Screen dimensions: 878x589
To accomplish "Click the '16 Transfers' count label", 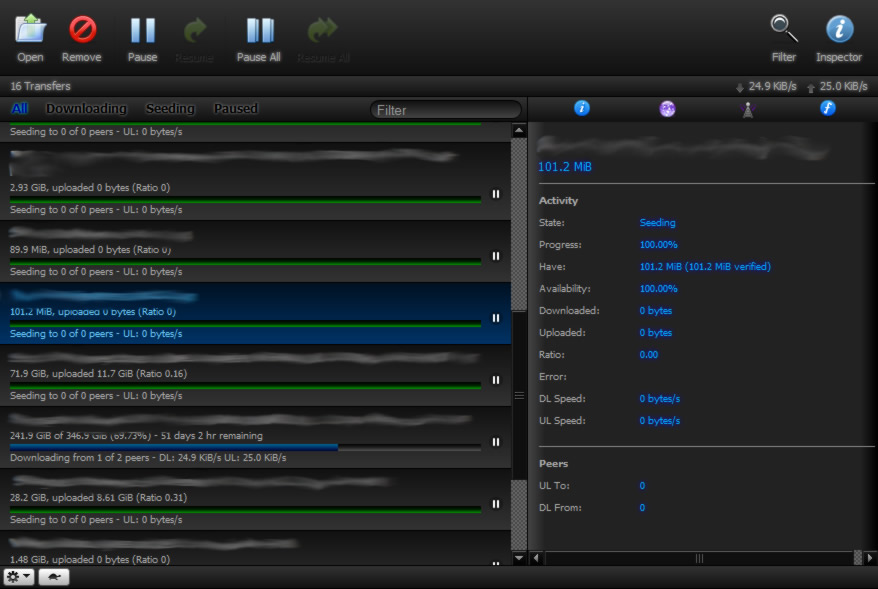I will click(x=40, y=86).
